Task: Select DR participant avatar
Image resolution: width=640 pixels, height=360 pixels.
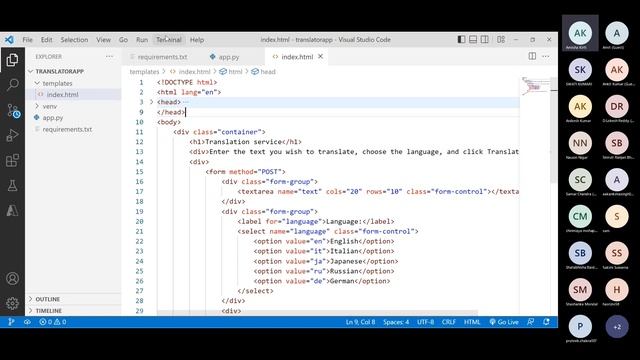Action: (x=616, y=107)
